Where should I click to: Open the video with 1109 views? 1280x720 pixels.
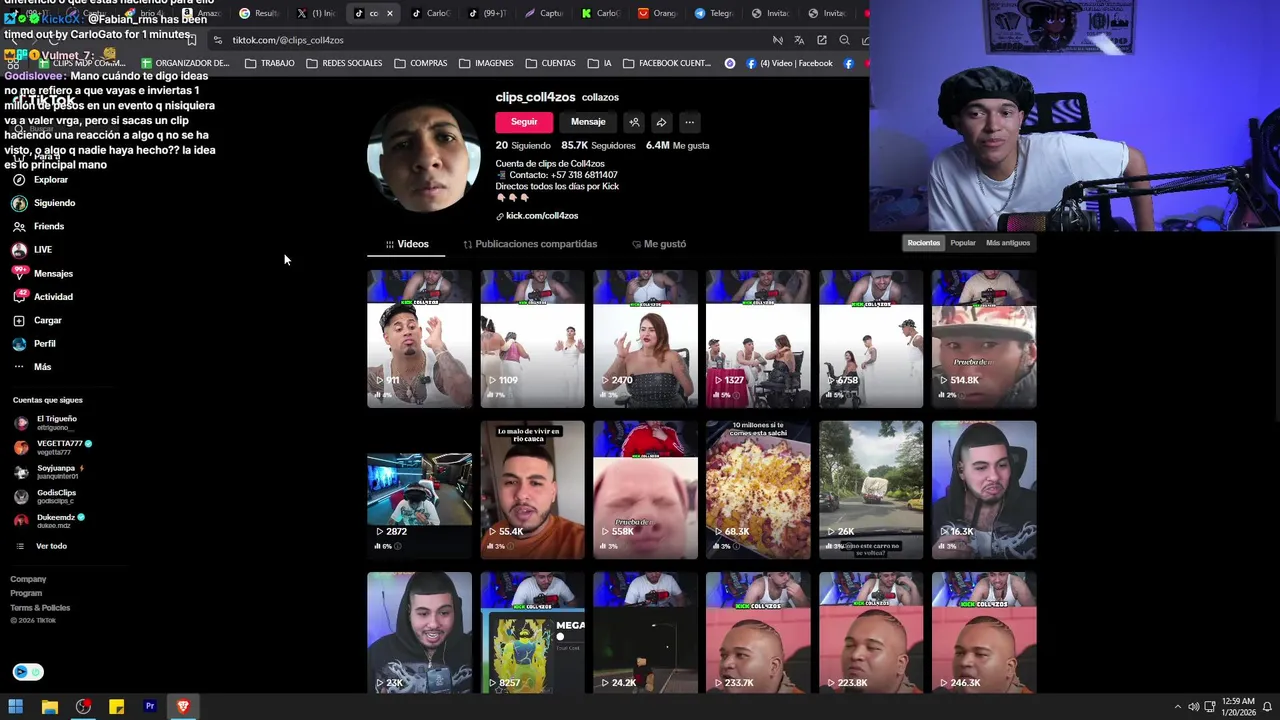tap(532, 339)
